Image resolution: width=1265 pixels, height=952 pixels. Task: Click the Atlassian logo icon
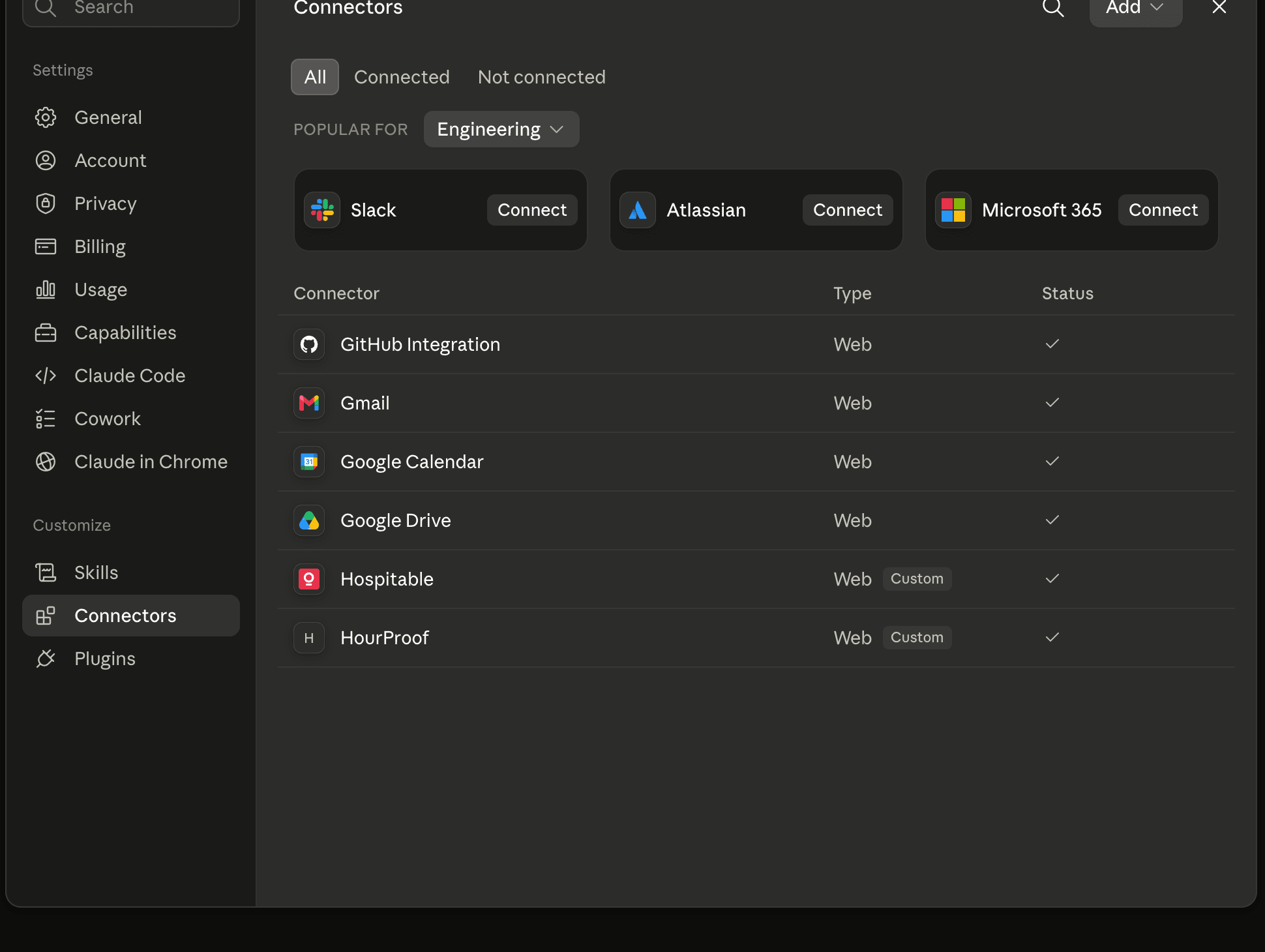click(x=638, y=210)
